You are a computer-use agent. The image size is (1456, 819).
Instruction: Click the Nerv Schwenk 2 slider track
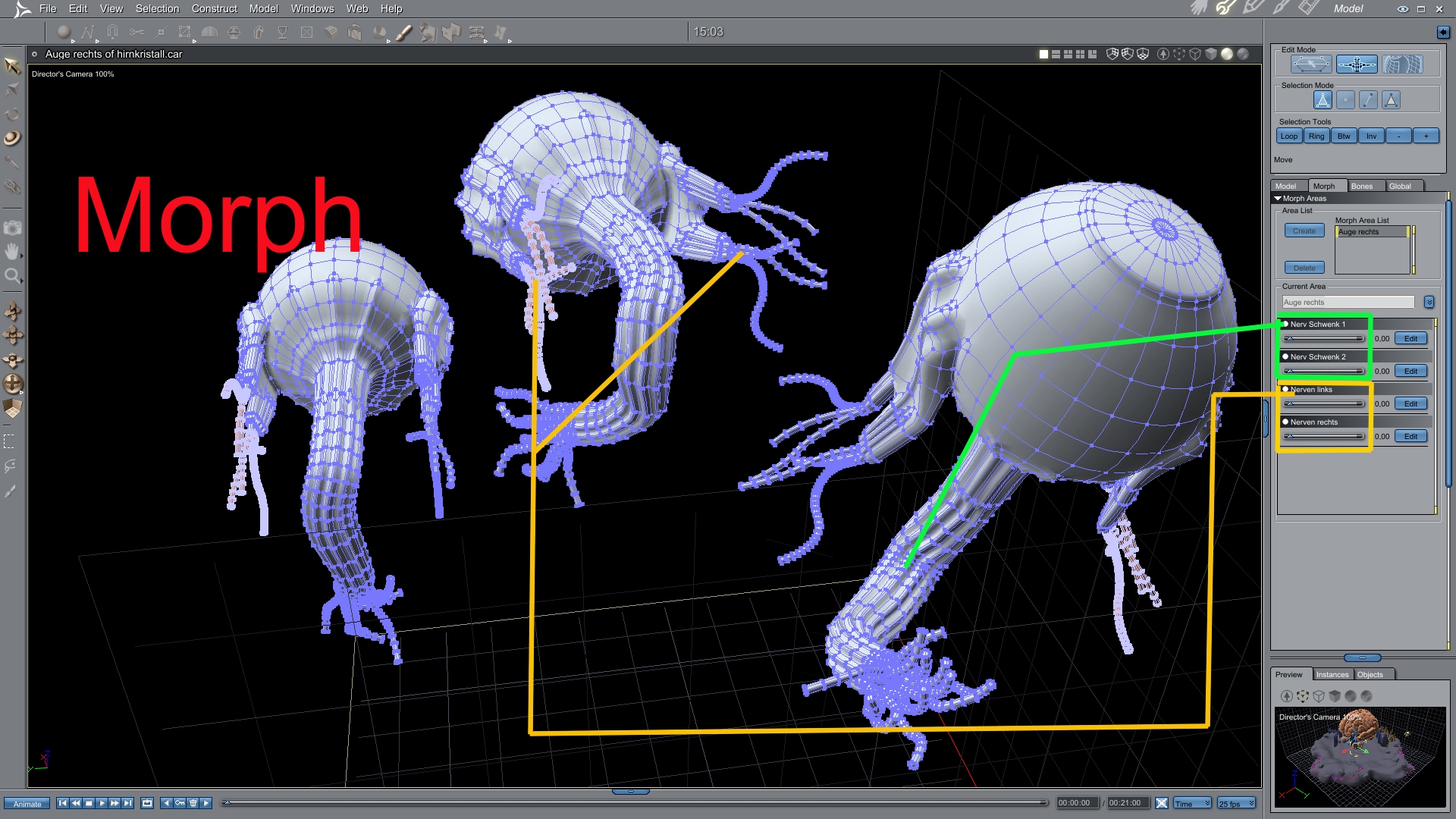1324,371
